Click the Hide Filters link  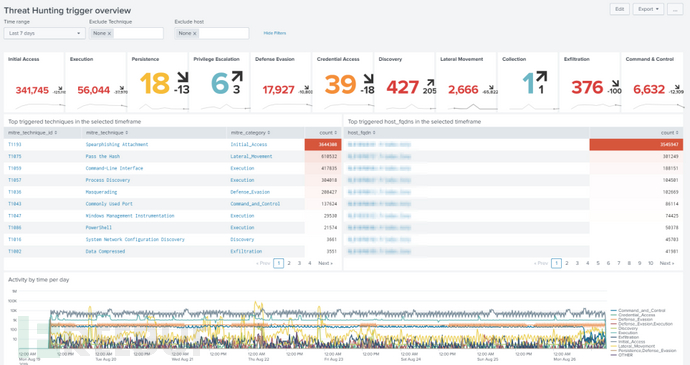tap(275, 33)
